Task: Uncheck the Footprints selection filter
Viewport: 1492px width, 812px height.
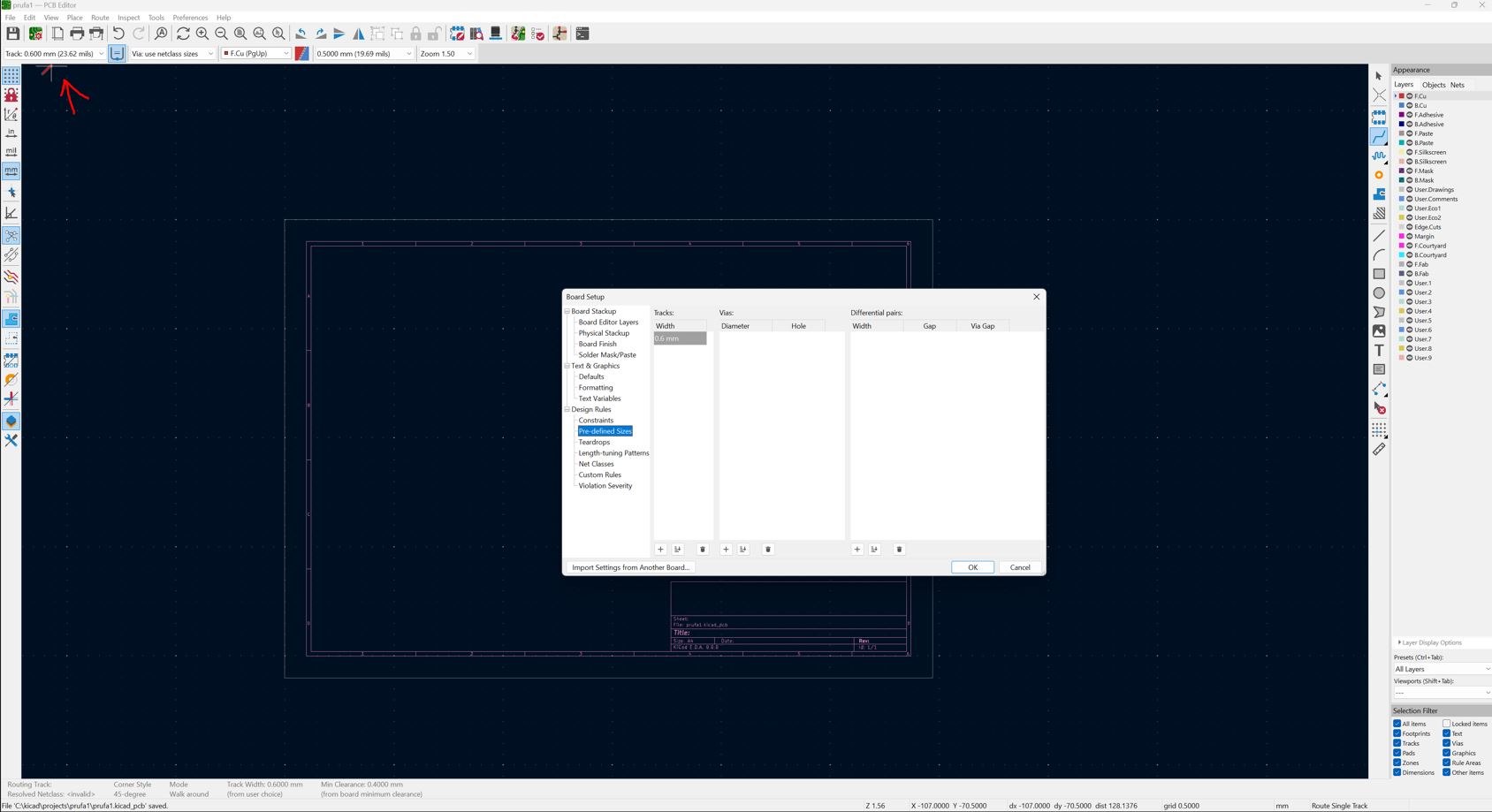Action: [x=1397, y=733]
